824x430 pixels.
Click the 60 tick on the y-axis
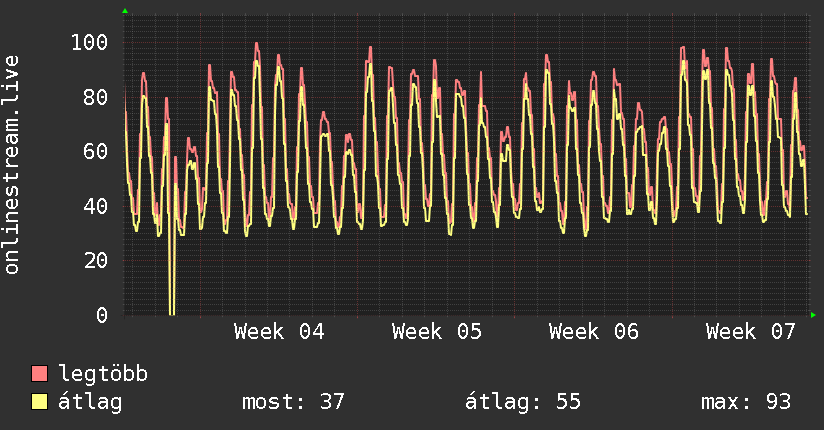coord(95,151)
